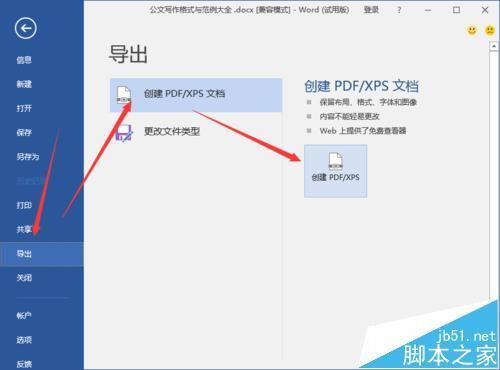Open the 帐户 (Account) page

click(24, 315)
